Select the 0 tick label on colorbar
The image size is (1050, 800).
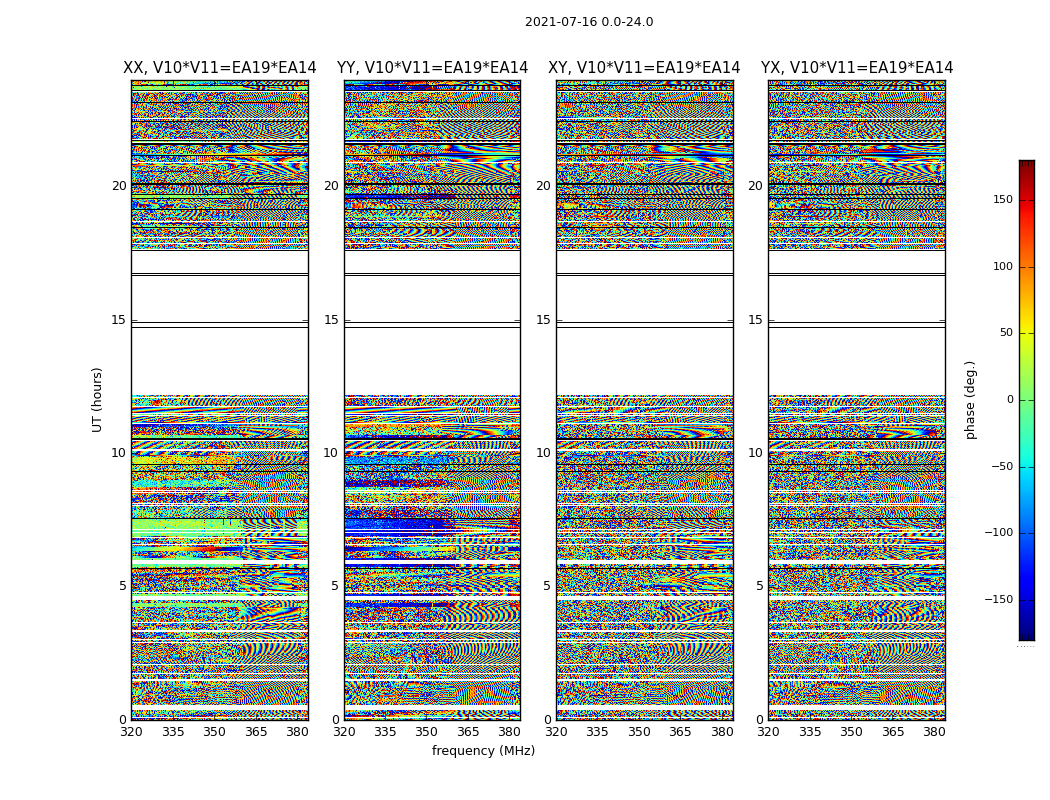pos(1010,400)
